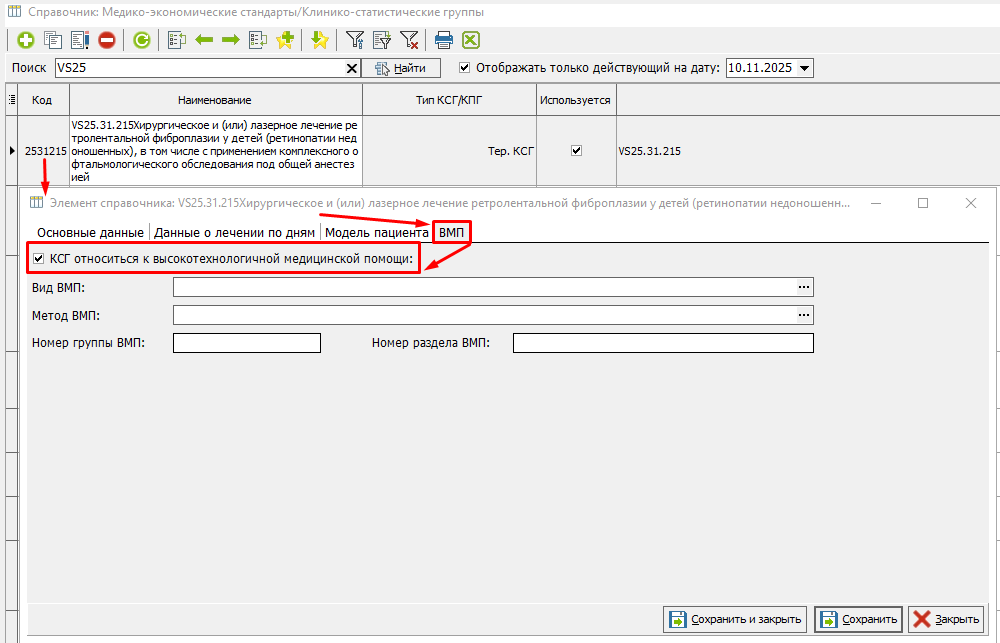Image resolution: width=1000 pixels, height=643 pixels.
Task: Toggle 'Отображать только действующий на дату' checkbox
Action: (x=464, y=68)
